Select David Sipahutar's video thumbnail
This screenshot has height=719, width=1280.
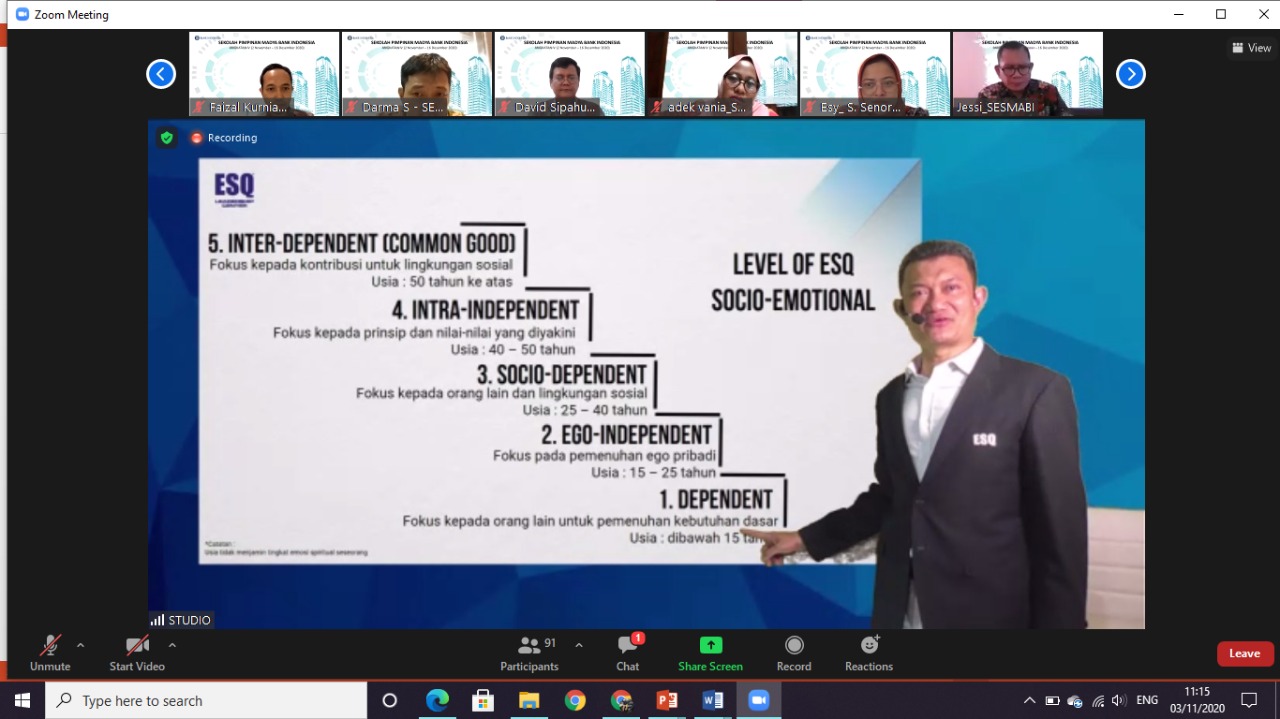tap(569, 74)
